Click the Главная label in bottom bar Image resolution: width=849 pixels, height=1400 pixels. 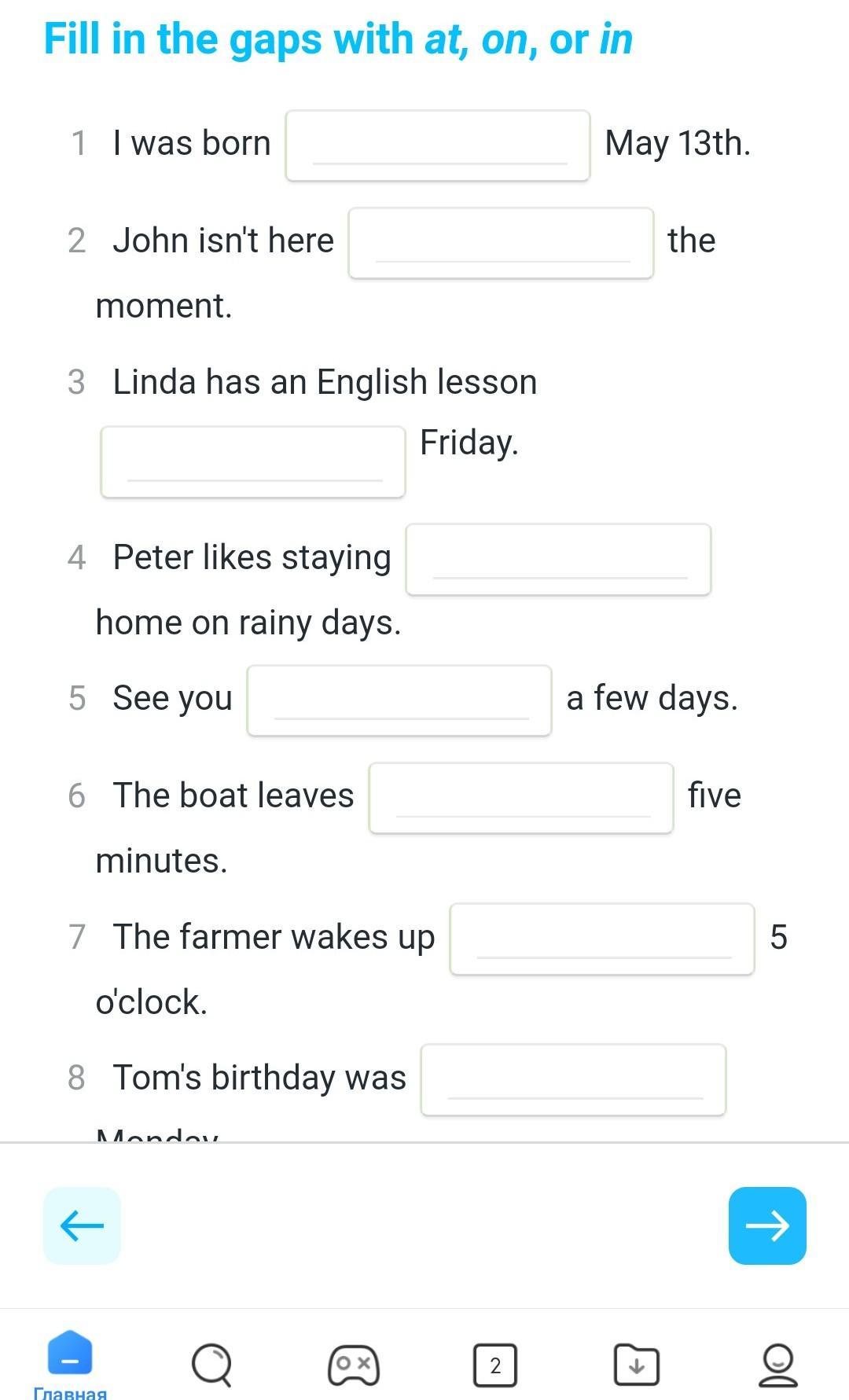coord(70,1392)
